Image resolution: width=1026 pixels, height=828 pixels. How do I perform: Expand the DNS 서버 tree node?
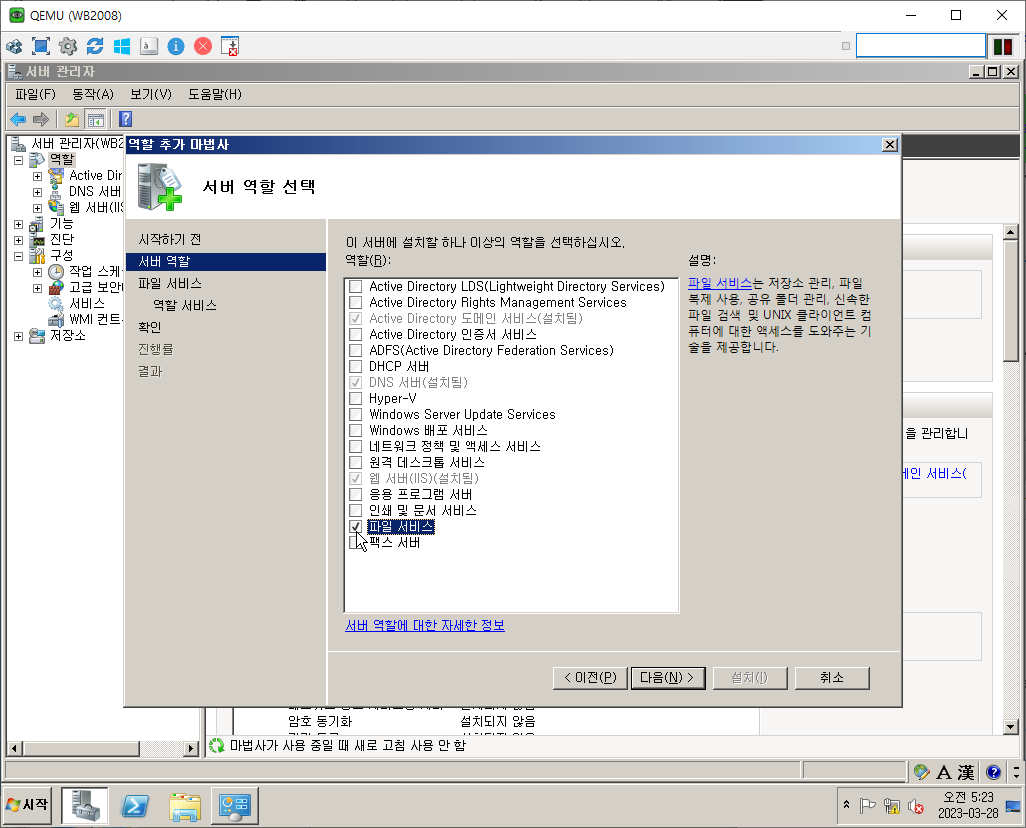[37, 192]
